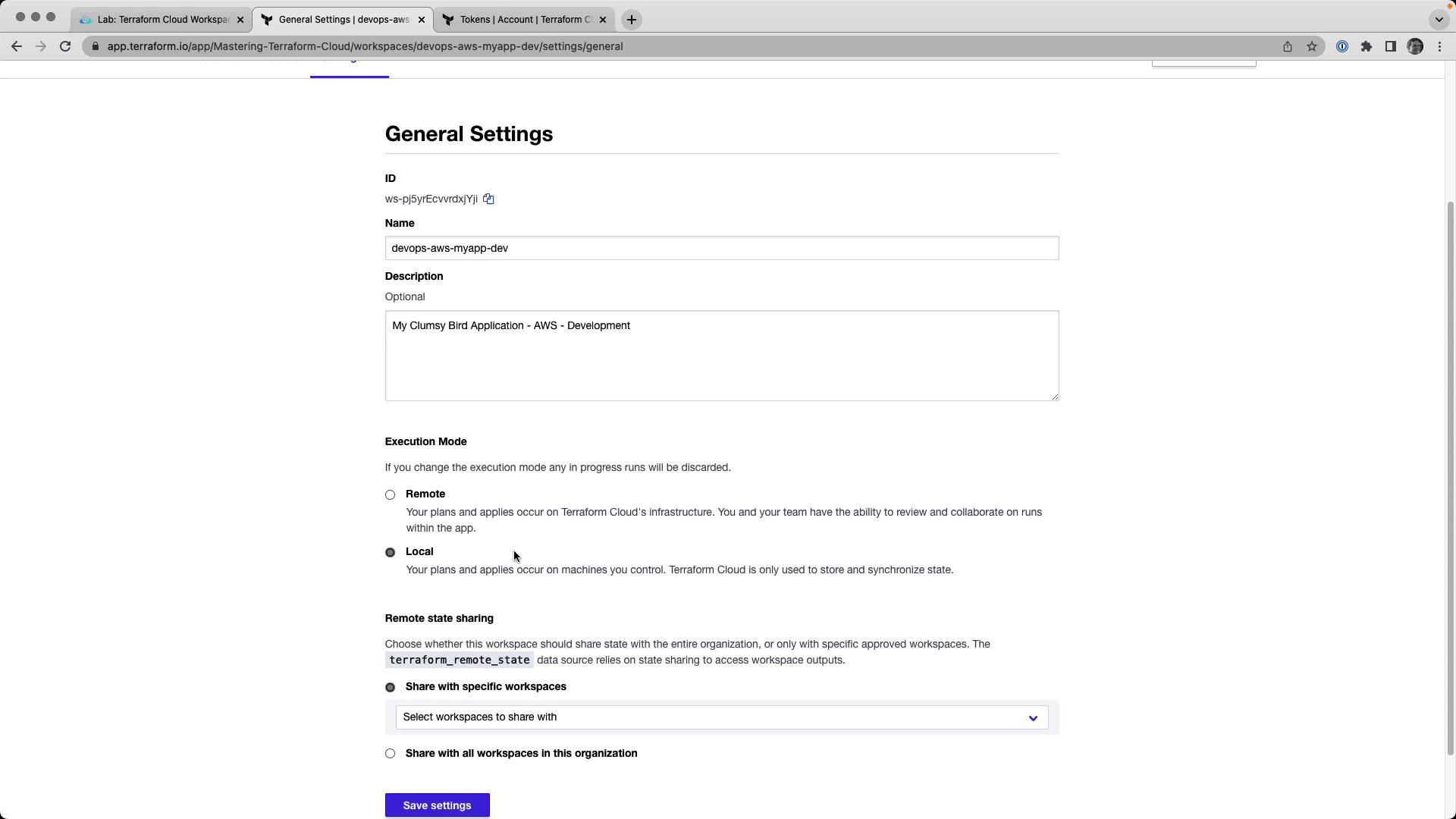Viewport: 1456px width, 819px height.
Task: Select Local execution mode
Action: click(391, 553)
